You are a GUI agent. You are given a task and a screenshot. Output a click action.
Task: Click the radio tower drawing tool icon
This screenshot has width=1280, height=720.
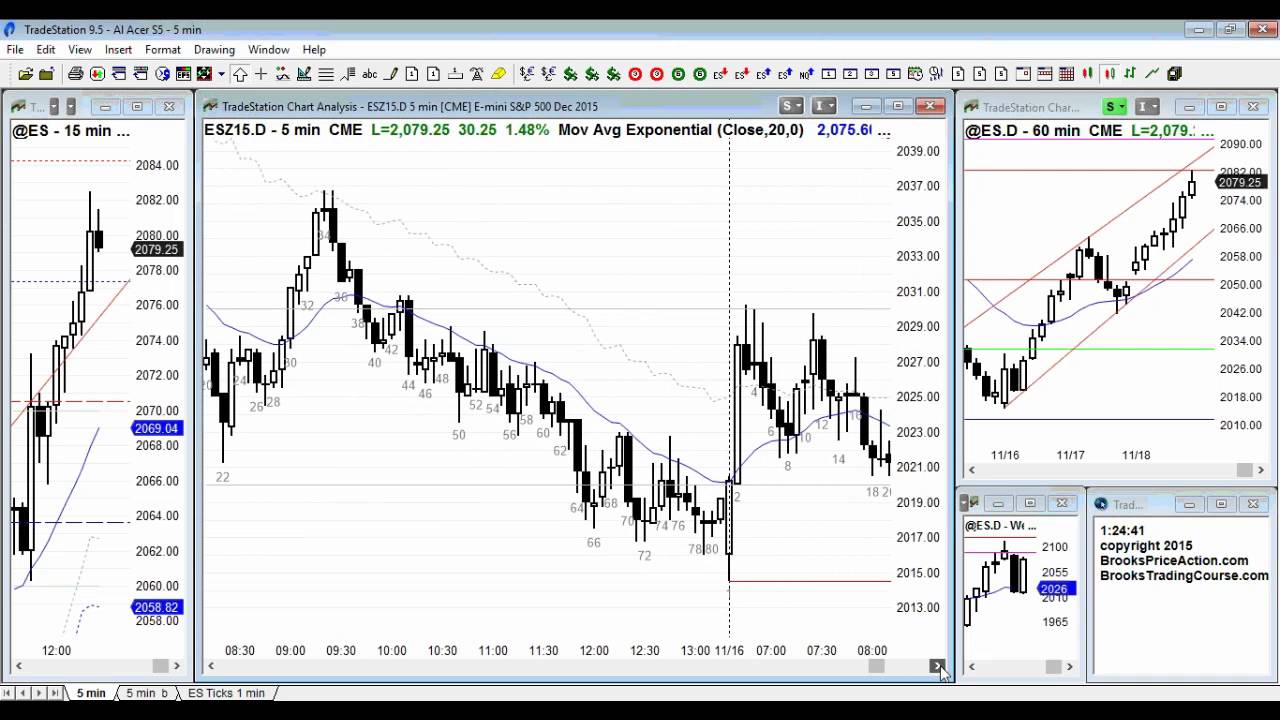(x=476, y=74)
